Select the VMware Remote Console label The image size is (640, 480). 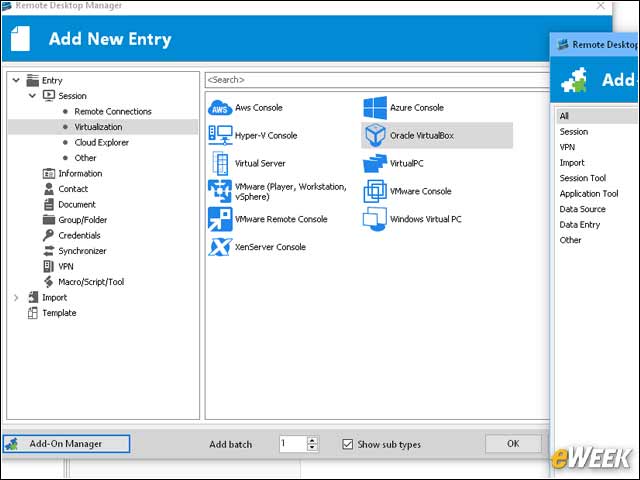(281, 219)
